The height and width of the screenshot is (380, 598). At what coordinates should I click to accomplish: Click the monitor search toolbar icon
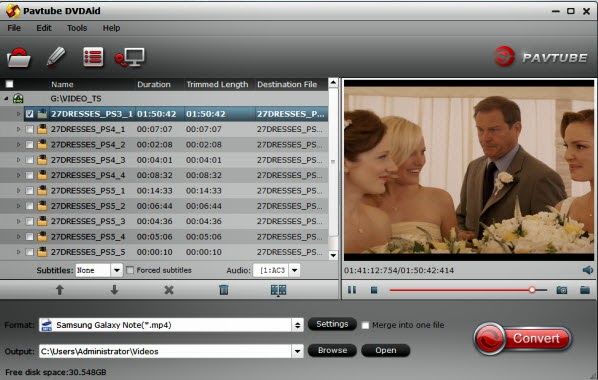(x=130, y=58)
